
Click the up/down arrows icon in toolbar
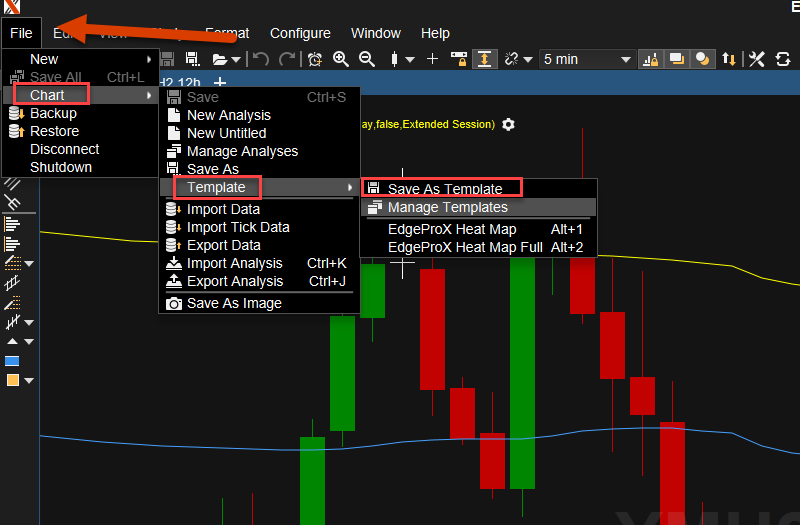729,59
